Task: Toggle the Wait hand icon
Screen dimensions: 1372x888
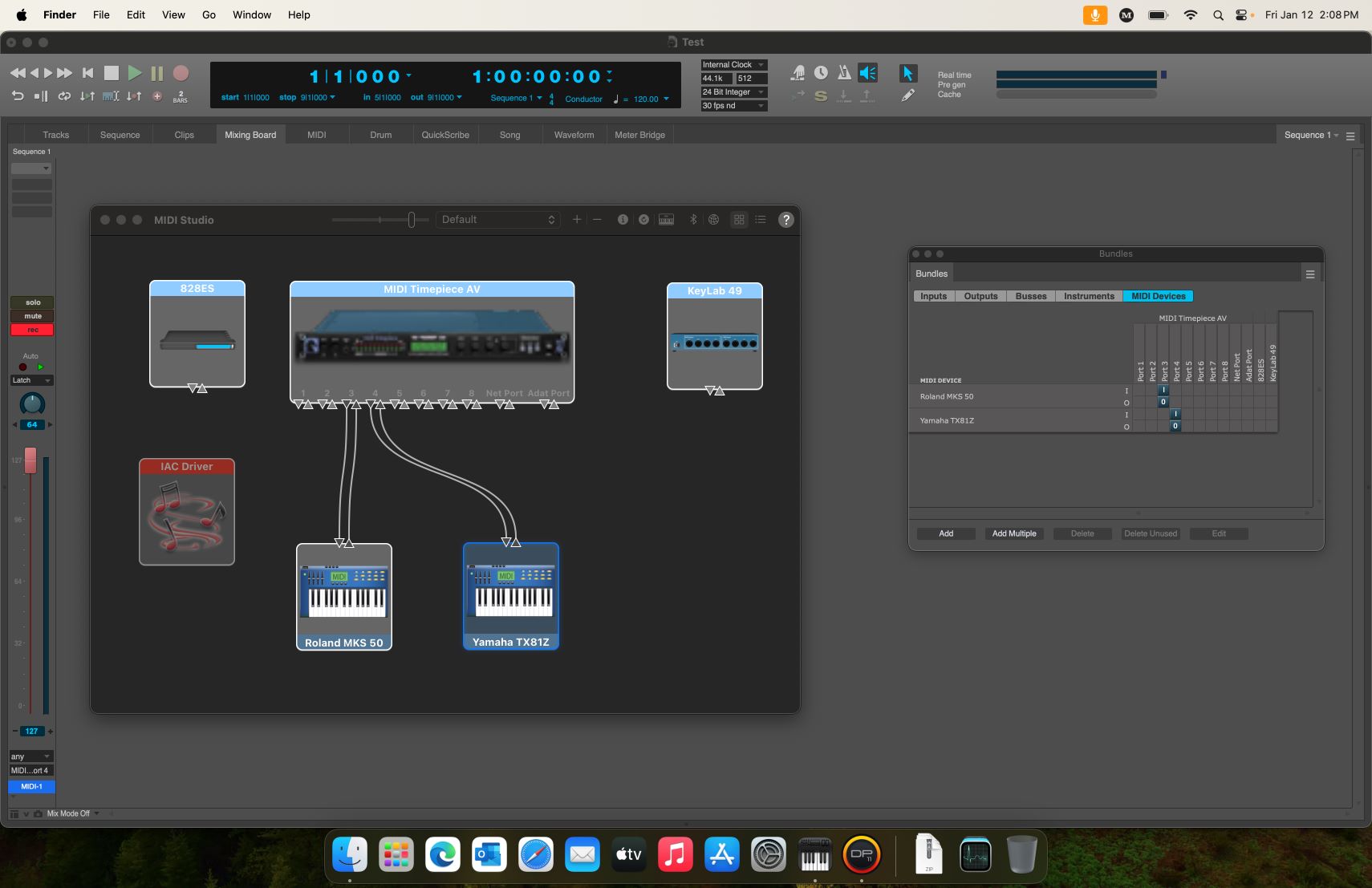Action: [x=798, y=73]
